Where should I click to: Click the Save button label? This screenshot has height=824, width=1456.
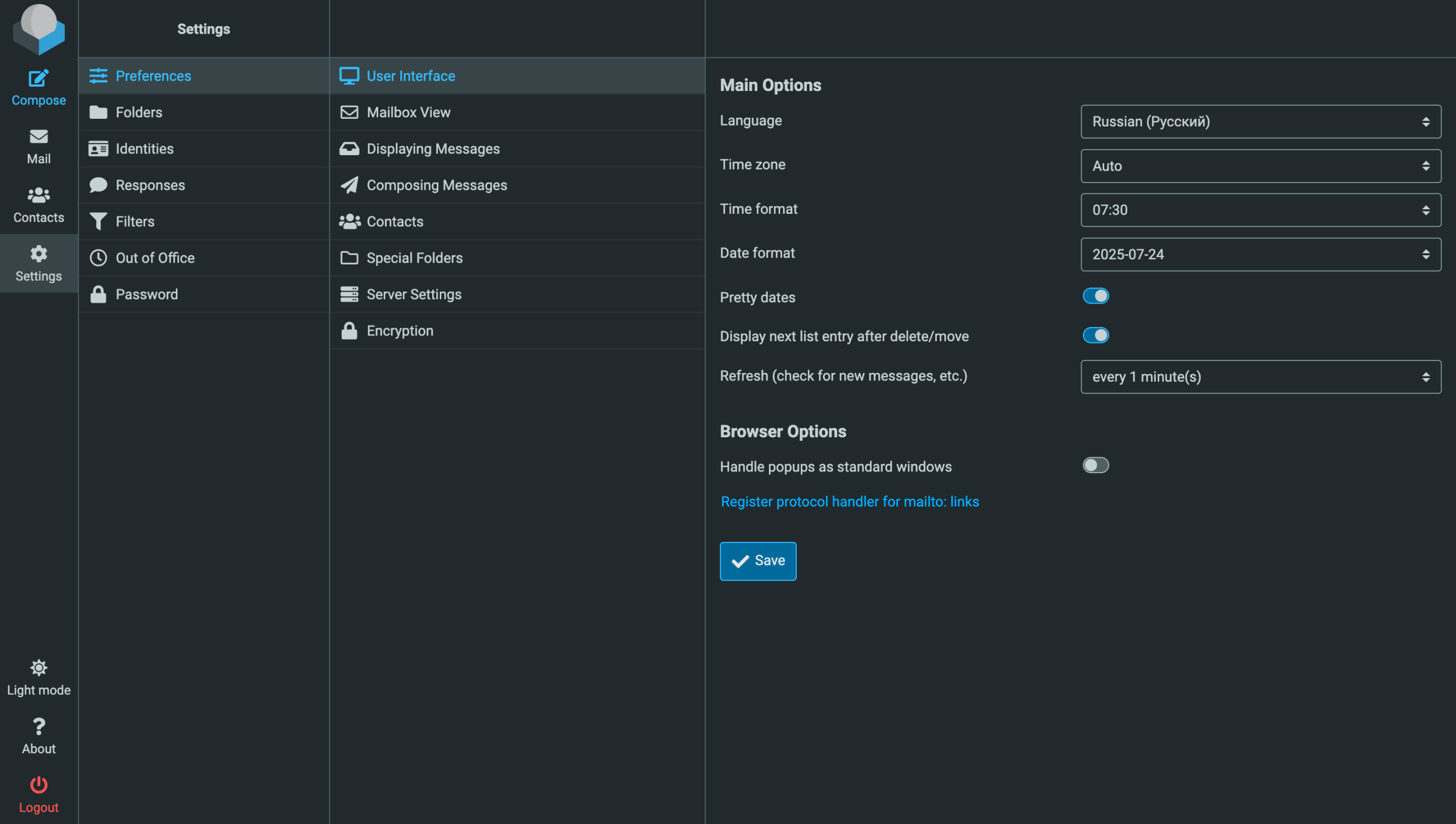coord(770,560)
